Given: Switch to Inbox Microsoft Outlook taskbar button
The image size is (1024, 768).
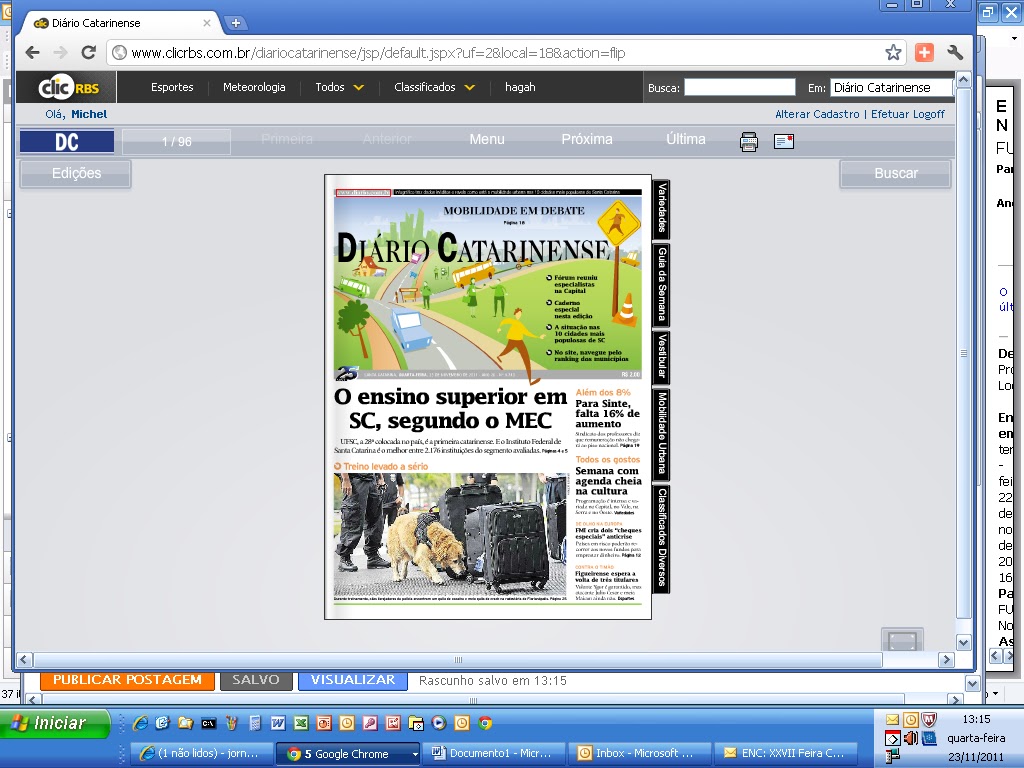Looking at the screenshot, I should coord(639,754).
